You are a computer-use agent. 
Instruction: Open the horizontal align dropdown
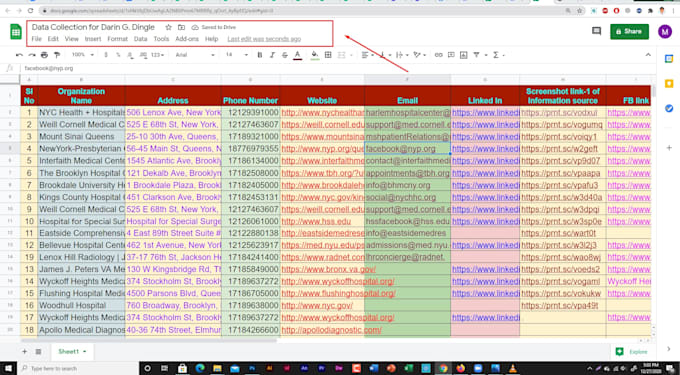pyautogui.click(x=368, y=55)
